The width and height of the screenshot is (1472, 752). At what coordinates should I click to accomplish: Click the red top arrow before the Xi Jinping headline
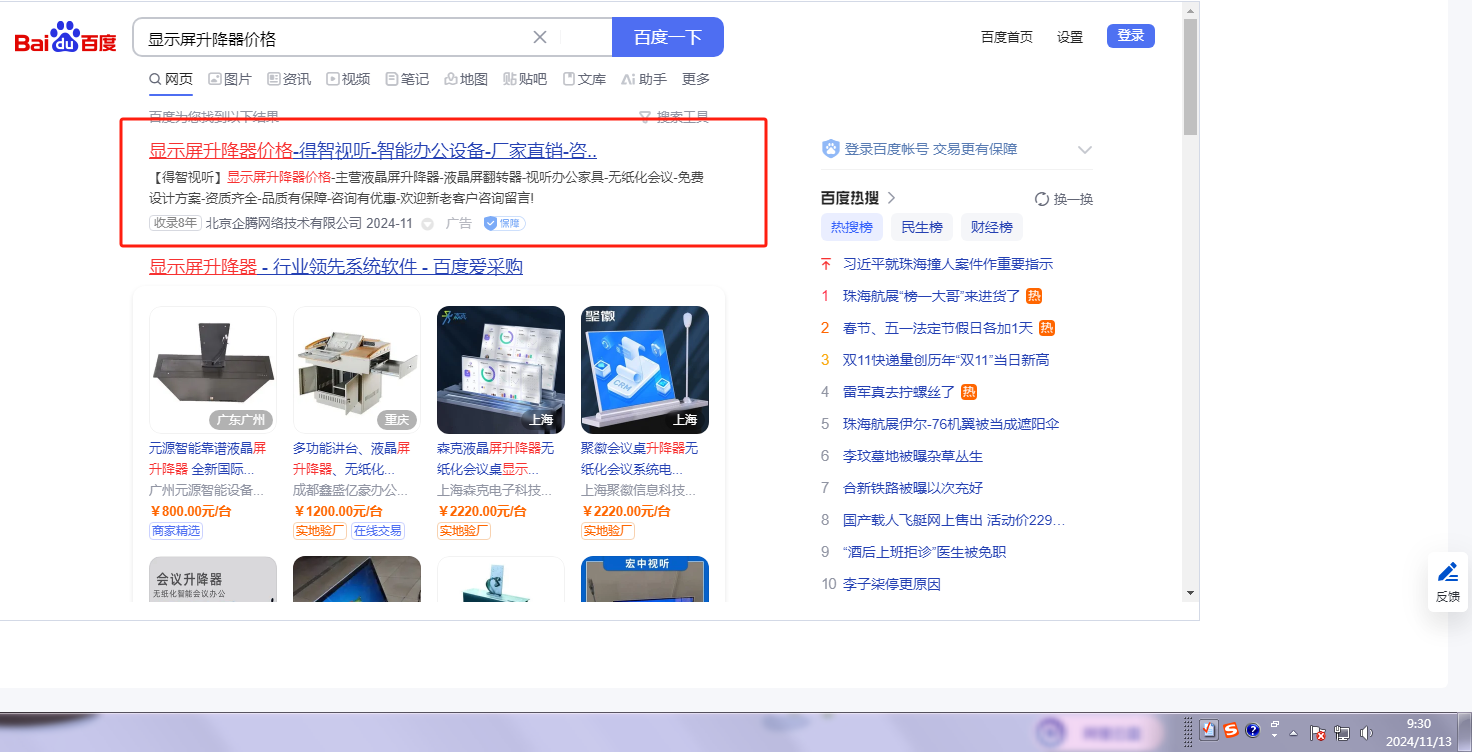(x=826, y=264)
